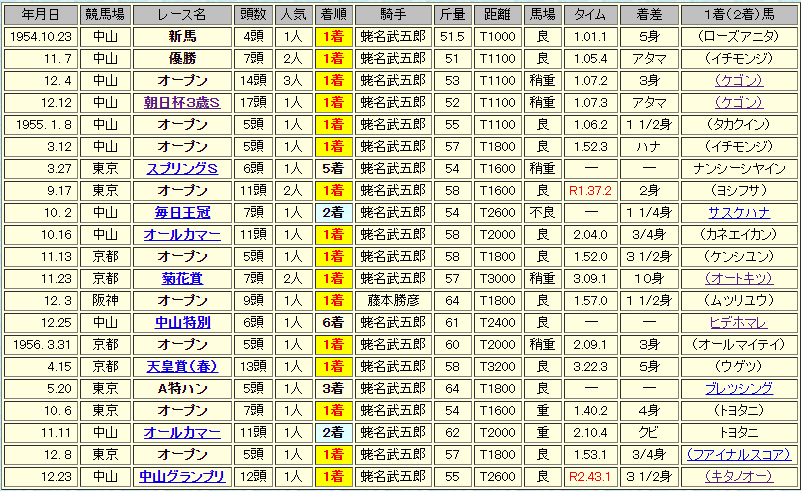The width and height of the screenshot is (801, 491).
Task: Open the キタノオー horse link
Action: tap(738, 476)
